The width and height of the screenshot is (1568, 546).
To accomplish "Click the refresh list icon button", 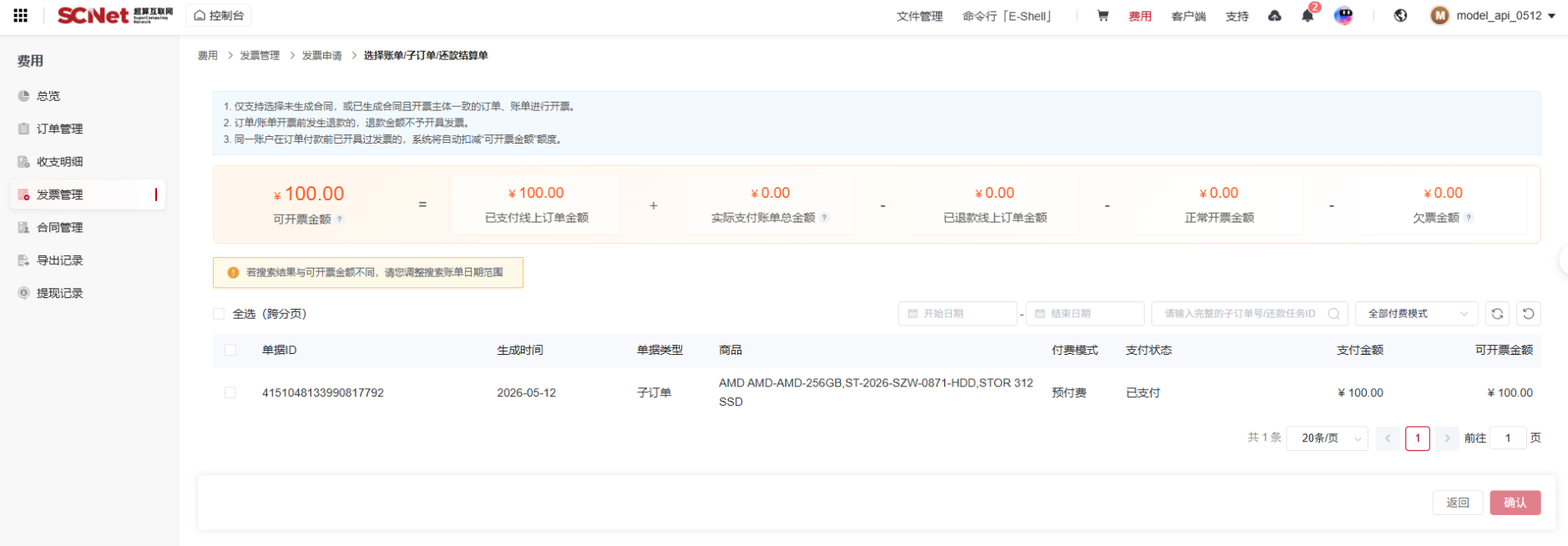I will 1497,314.
